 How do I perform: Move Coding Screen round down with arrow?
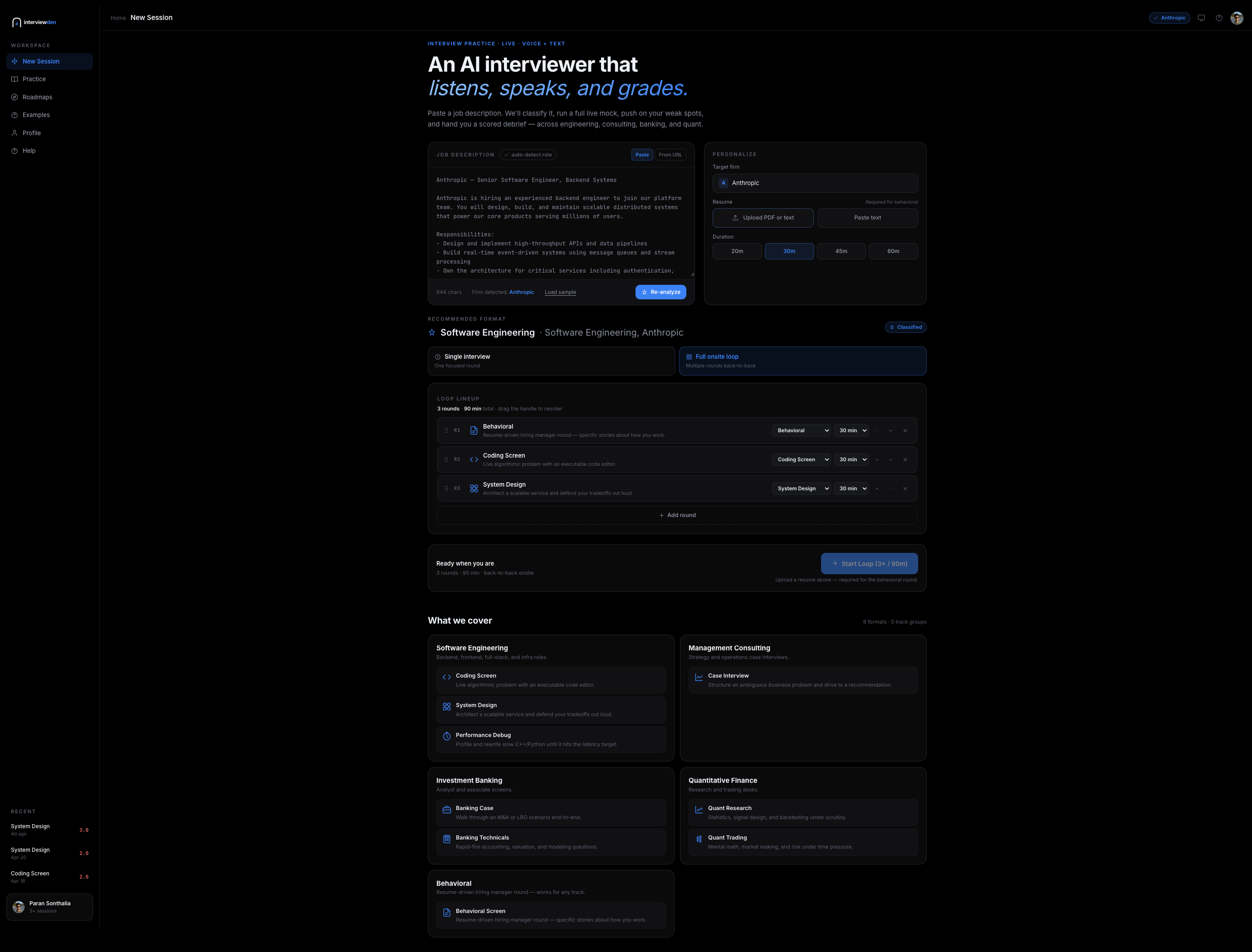(x=890, y=459)
